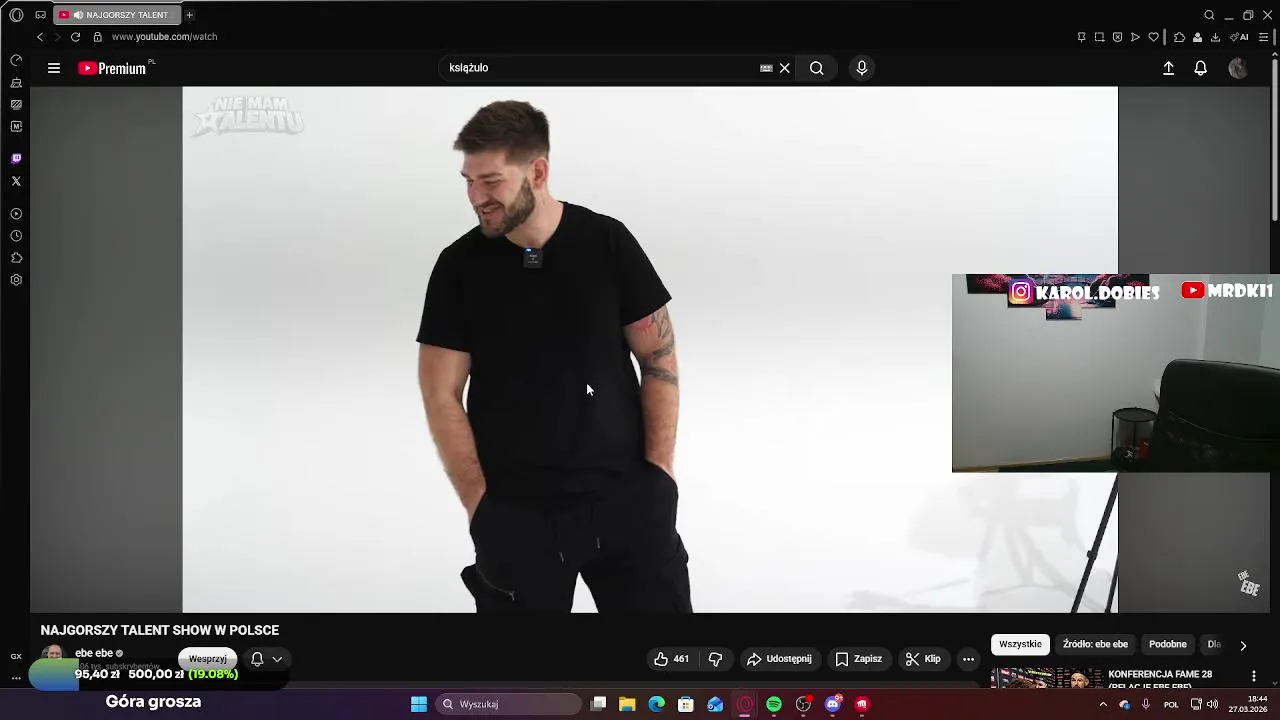Open the ad blocker shield icon
Image resolution: width=1280 pixels, height=720 pixels.
point(1117,37)
